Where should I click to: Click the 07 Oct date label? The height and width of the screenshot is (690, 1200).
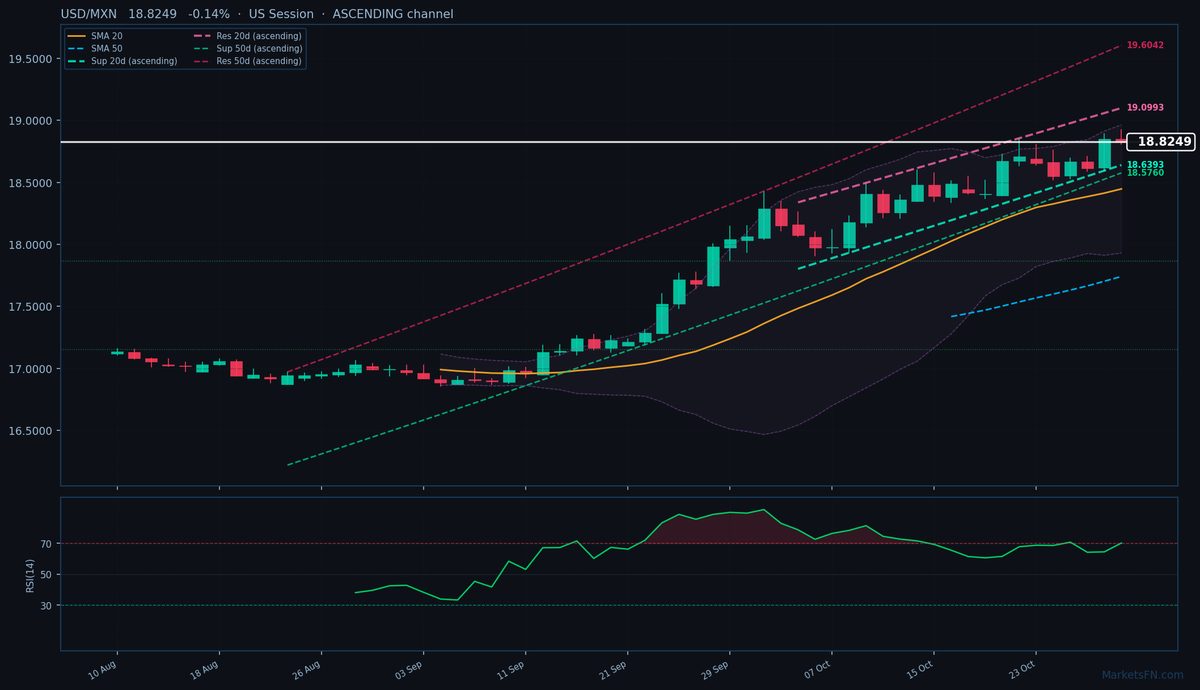pos(817,669)
